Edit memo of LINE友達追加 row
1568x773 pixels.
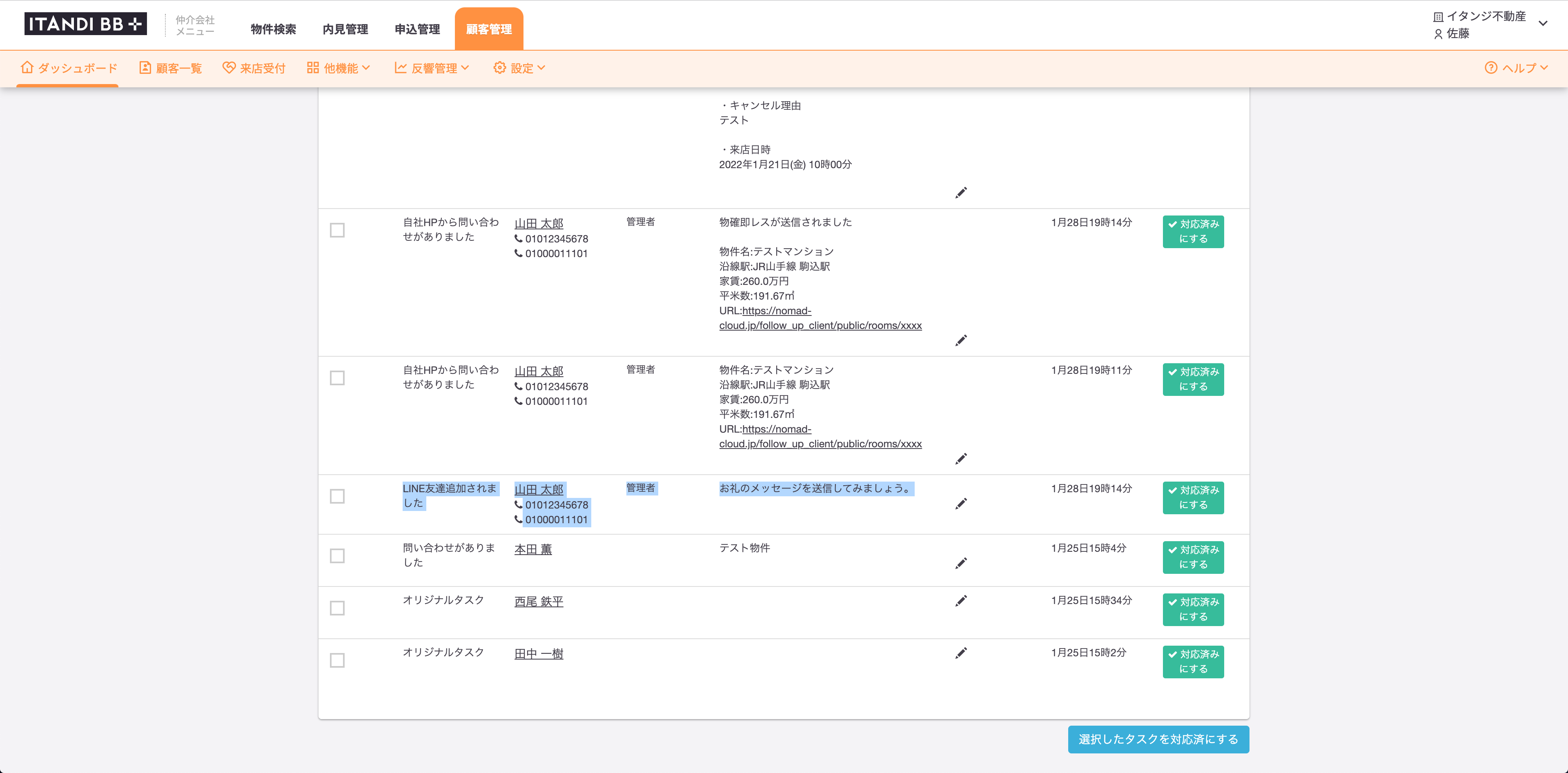point(961,504)
